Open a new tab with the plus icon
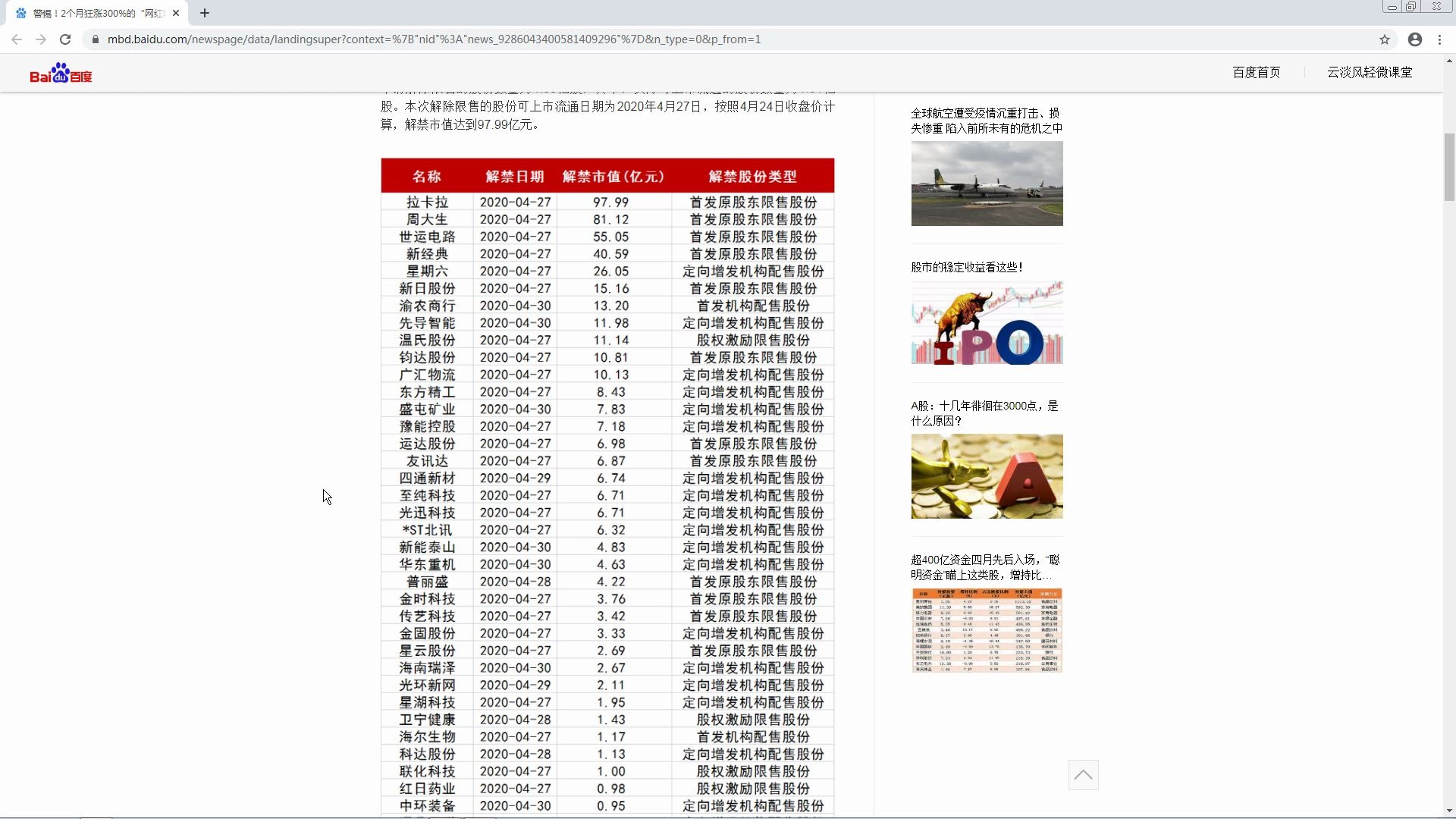Image resolution: width=1456 pixels, height=819 pixels. (x=205, y=13)
